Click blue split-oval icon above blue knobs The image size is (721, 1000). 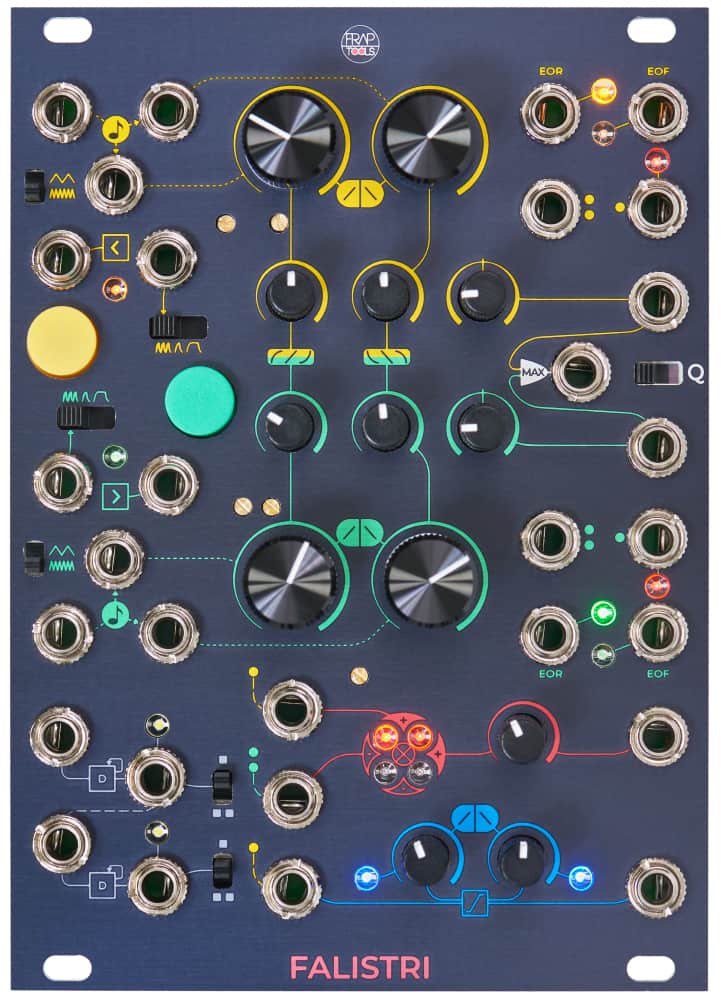(475, 818)
